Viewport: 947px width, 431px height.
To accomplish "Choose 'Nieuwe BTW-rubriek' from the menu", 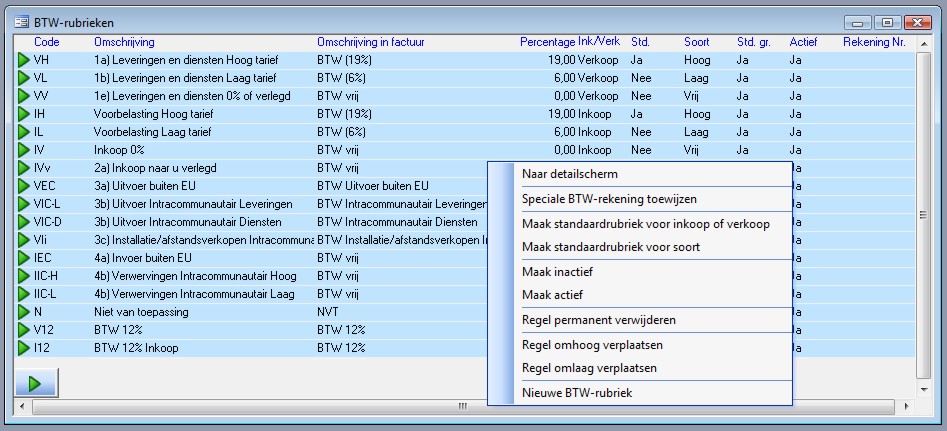I will coord(577,393).
